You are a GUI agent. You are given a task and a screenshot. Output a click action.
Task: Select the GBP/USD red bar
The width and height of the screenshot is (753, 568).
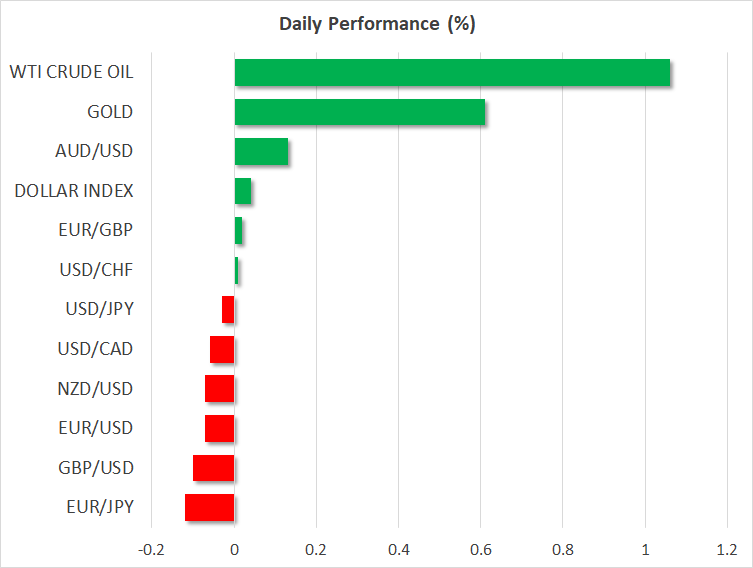click(214, 468)
